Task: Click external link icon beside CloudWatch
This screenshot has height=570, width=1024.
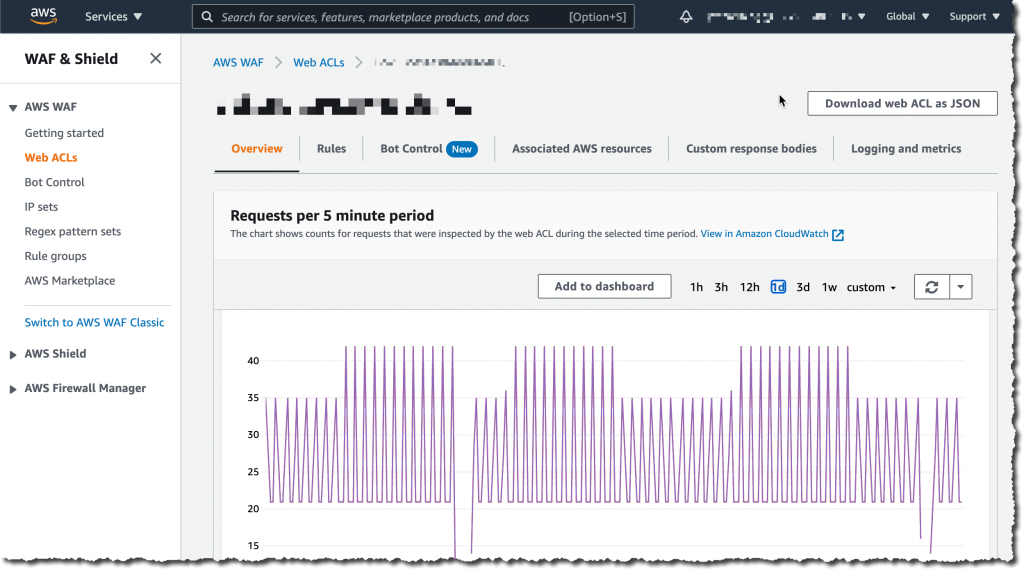Action: pos(838,235)
